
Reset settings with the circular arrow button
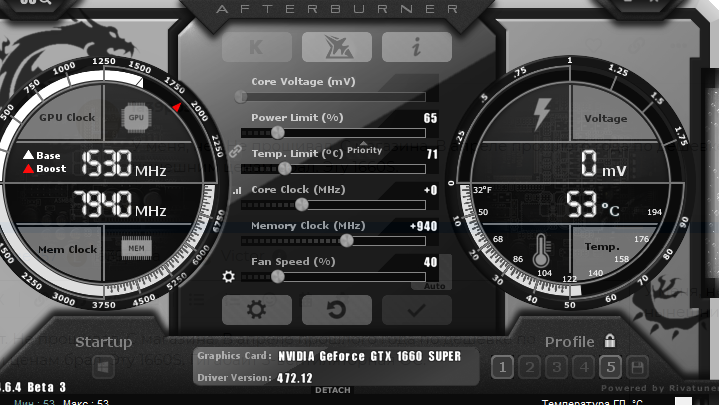(x=337, y=310)
